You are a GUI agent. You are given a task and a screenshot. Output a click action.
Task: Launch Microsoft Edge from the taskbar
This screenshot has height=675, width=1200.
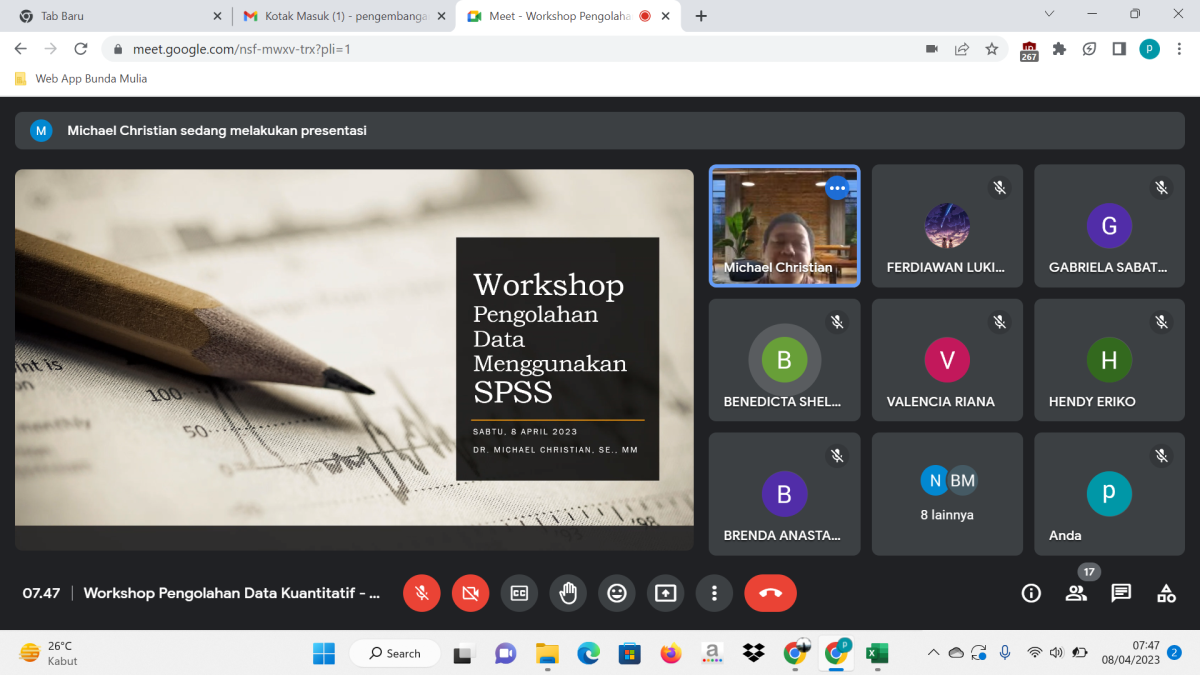click(588, 653)
